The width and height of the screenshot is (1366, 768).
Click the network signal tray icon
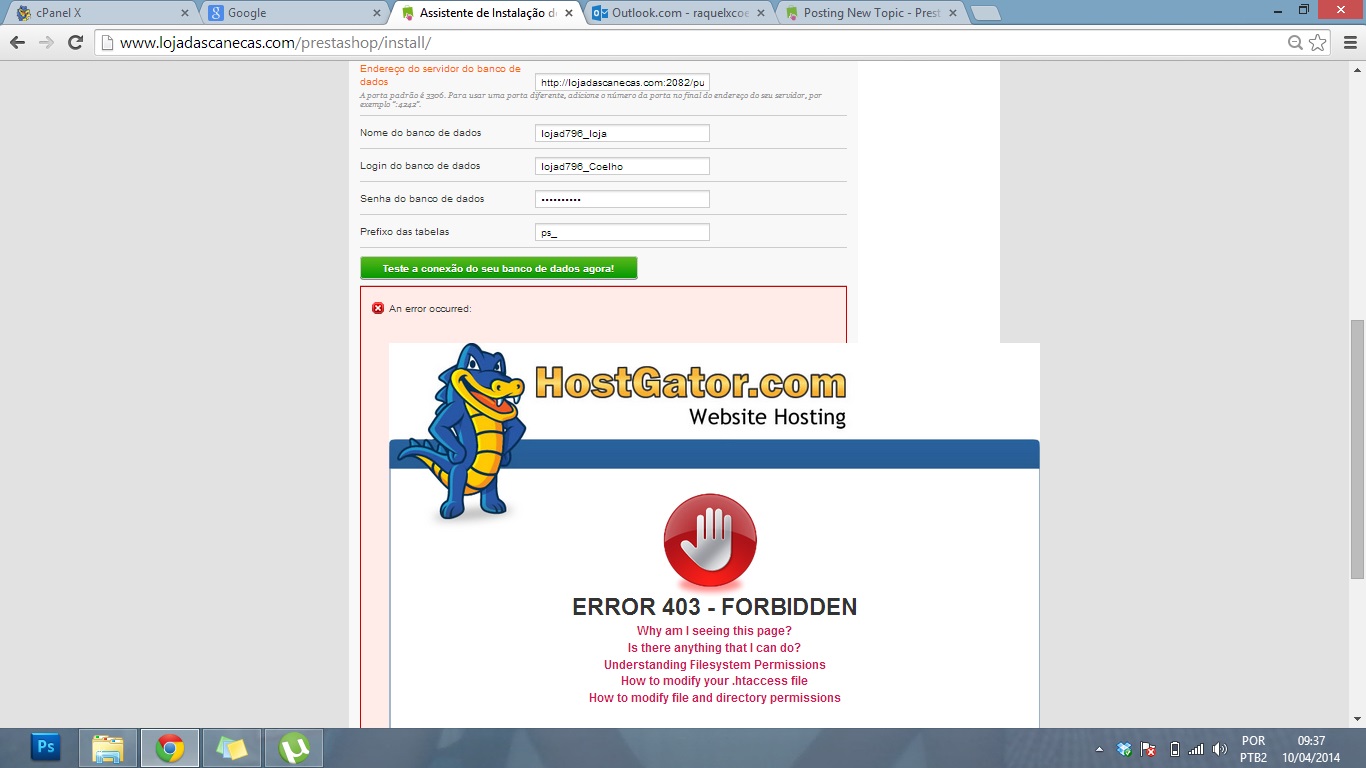point(1196,749)
